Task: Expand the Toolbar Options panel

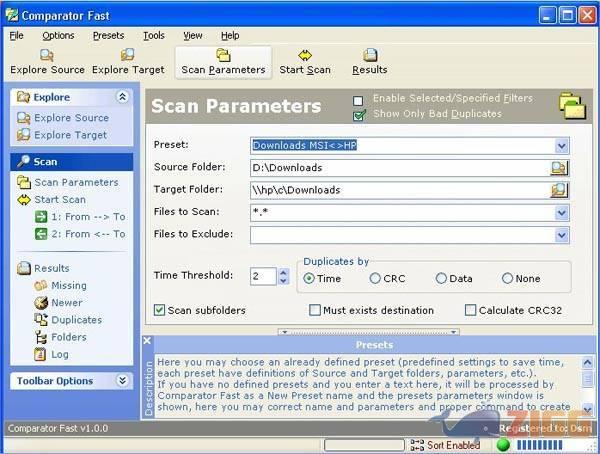Action: tap(122, 381)
